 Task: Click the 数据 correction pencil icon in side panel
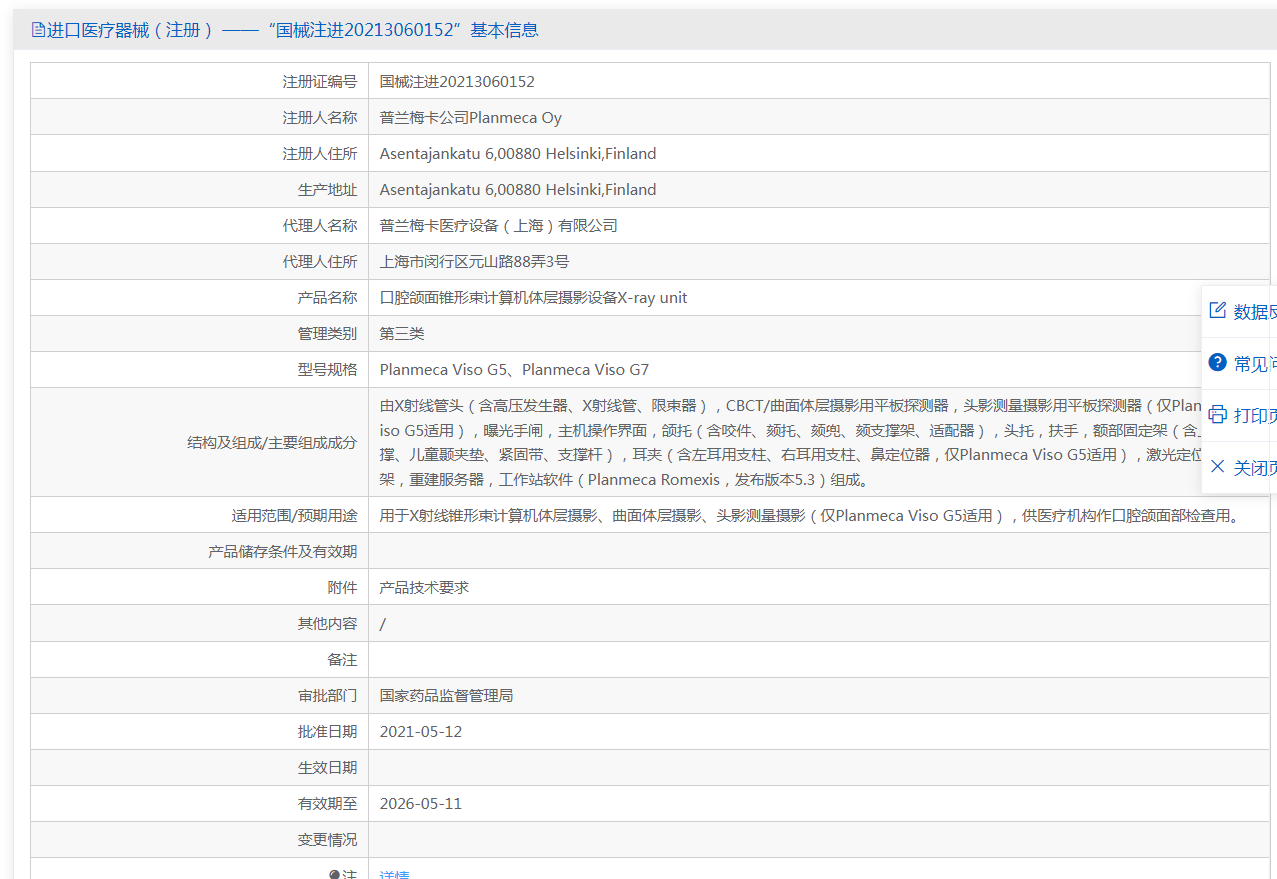pyautogui.click(x=1217, y=310)
